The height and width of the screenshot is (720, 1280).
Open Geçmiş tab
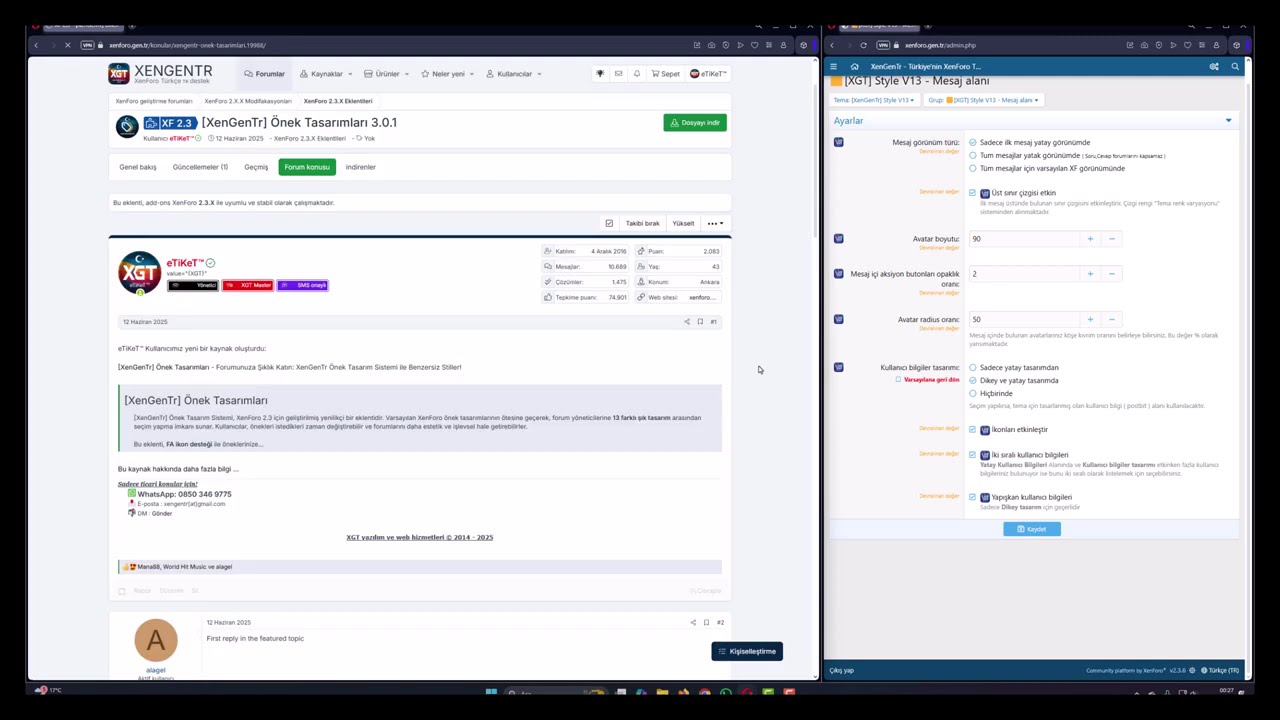click(256, 167)
